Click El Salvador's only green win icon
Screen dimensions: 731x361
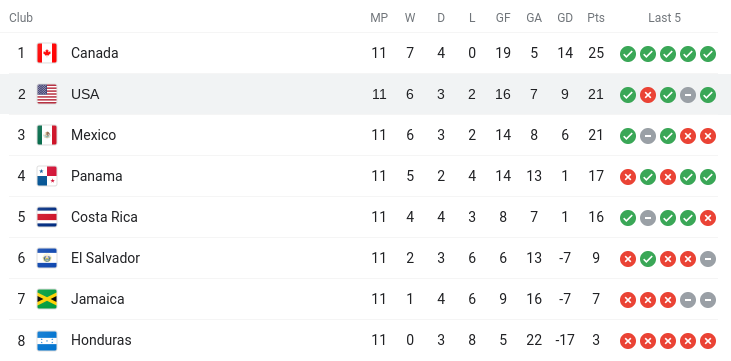click(648, 259)
